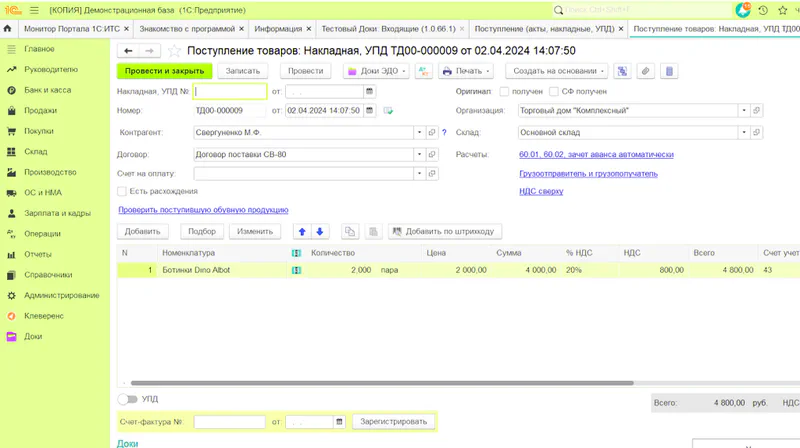The height and width of the screenshot is (448, 800).
Task: Open the Контрагент dropdown list
Action: (419, 132)
